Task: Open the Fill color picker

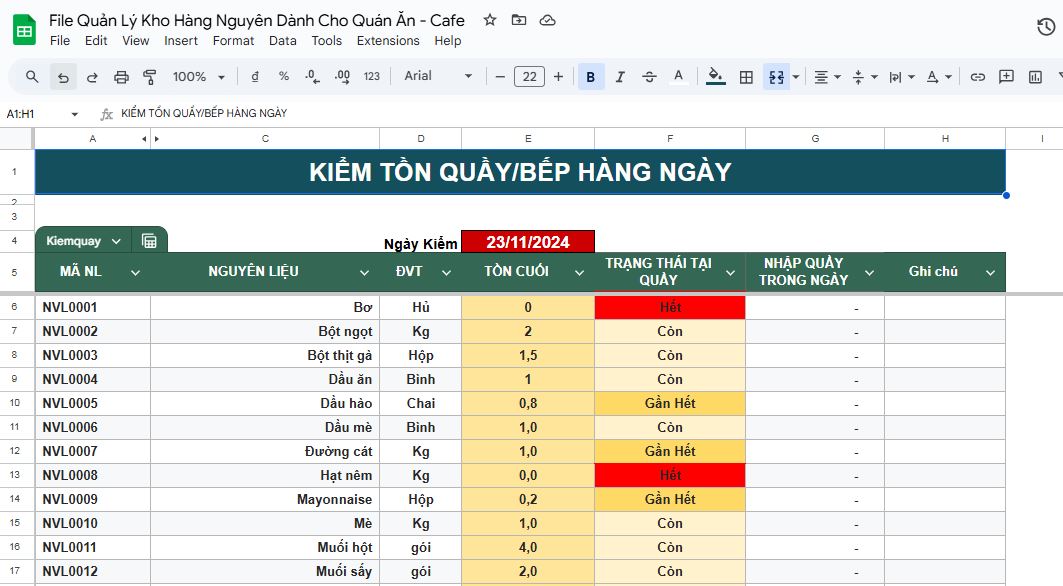Action: [x=715, y=77]
